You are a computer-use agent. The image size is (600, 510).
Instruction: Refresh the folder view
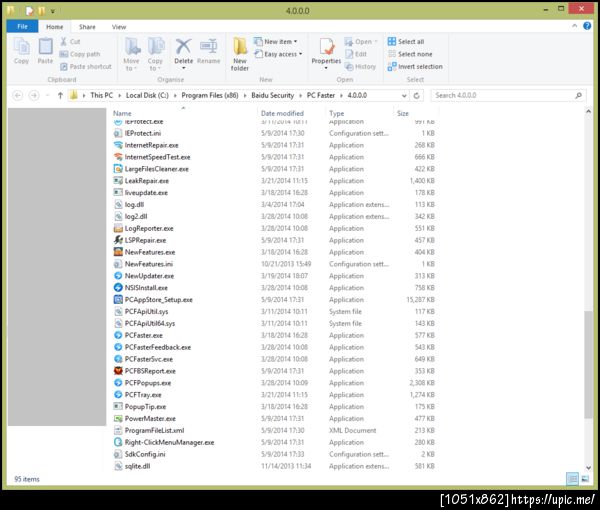(417, 96)
